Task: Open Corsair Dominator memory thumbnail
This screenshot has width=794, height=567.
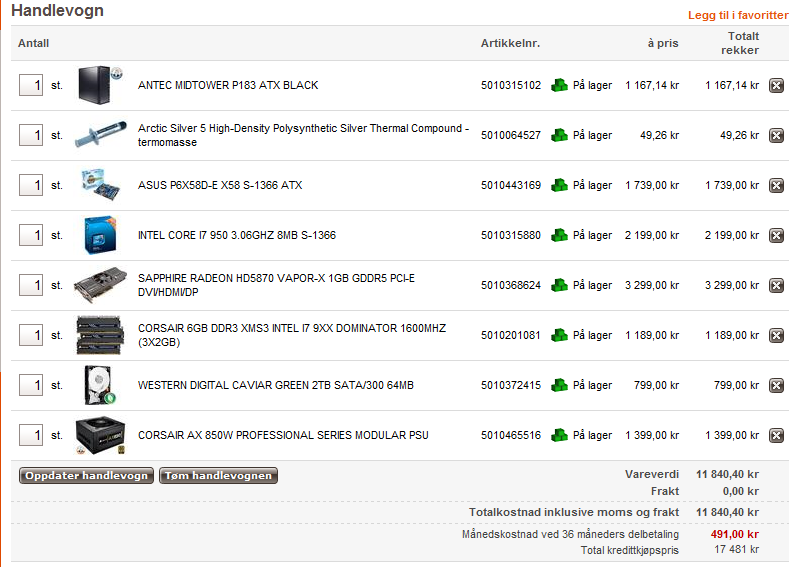Action: pyautogui.click(x=100, y=335)
